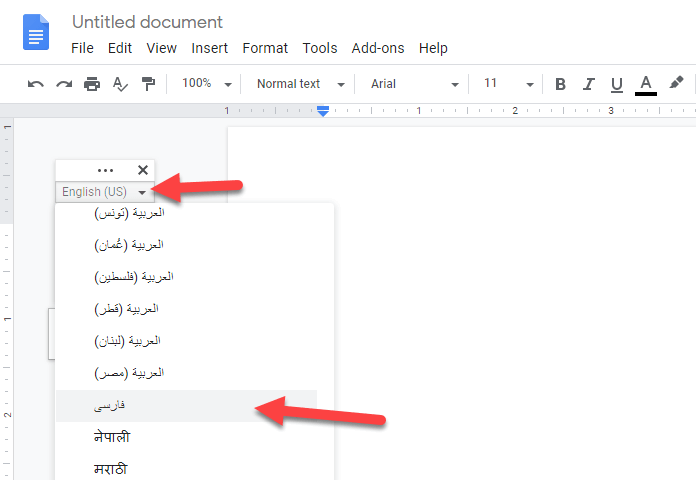Click the three-dot handle on language panel
Screen dimensions: 696x480
[105, 171]
